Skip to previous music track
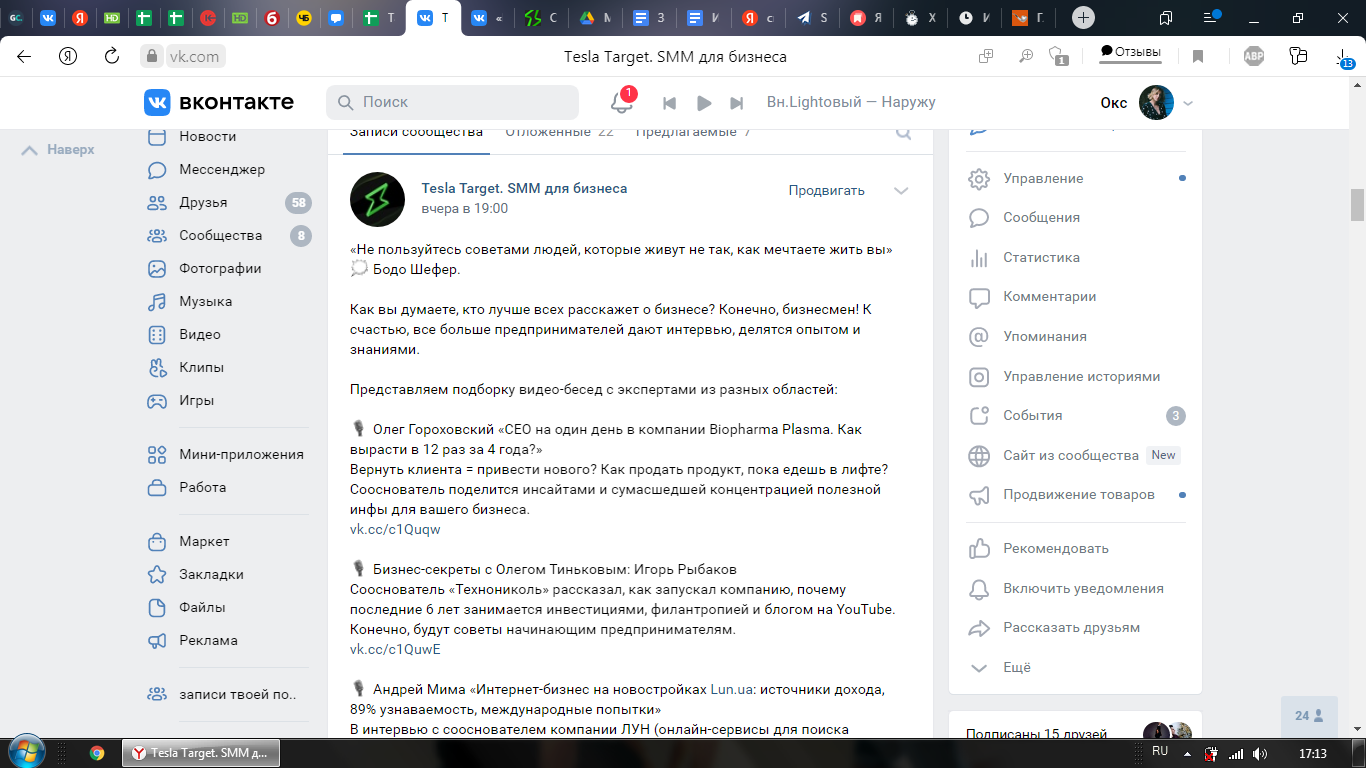Viewport: 1366px width, 768px height. tap(670, 103)
